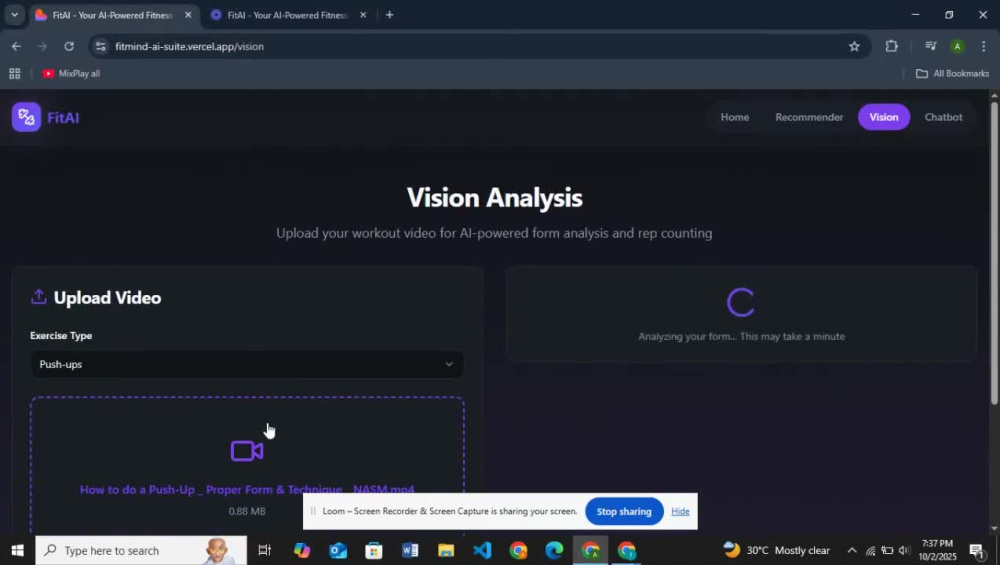Click the taskbar search box
The width and height of the screenshot is (1000, 565).
click(x=141, y=550)
